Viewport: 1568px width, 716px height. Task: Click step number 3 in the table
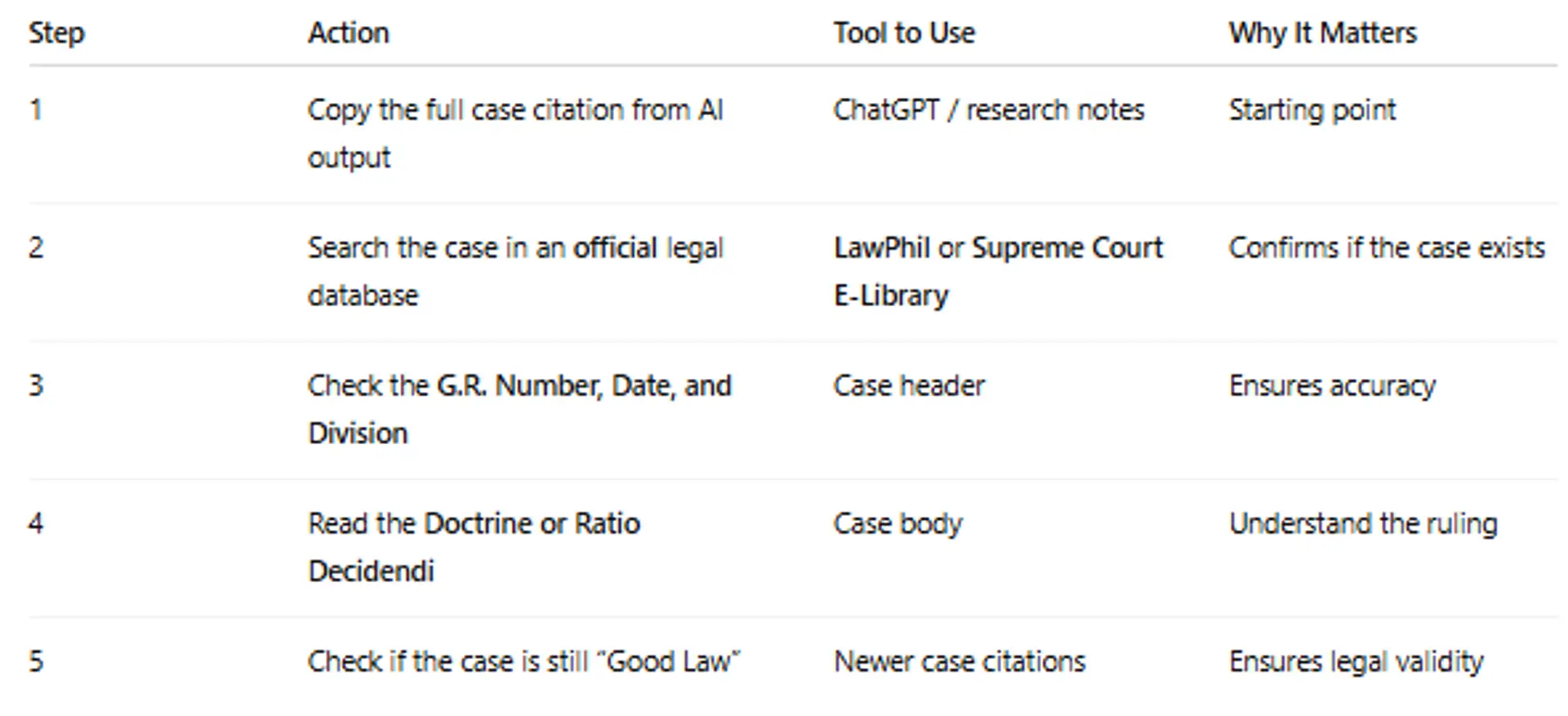coord(36,386)
